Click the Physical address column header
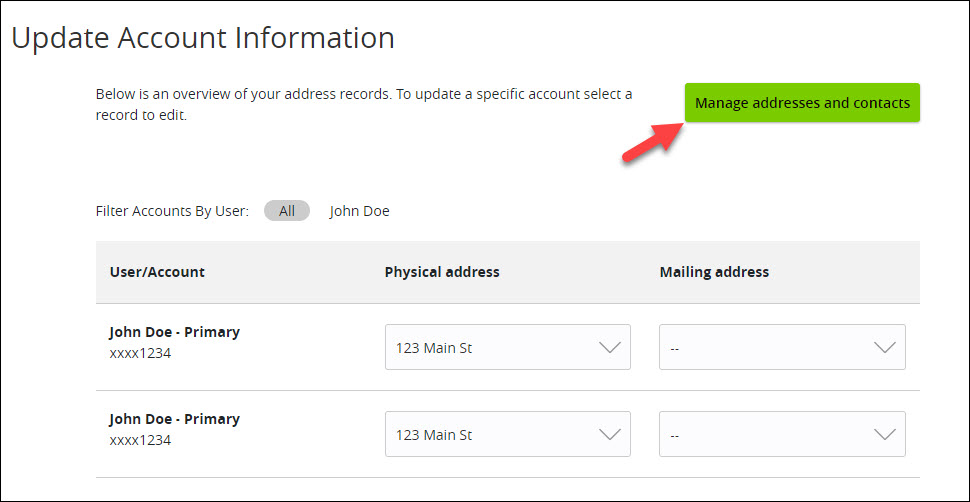Viewport: 970px width, 502px height. 442,272
